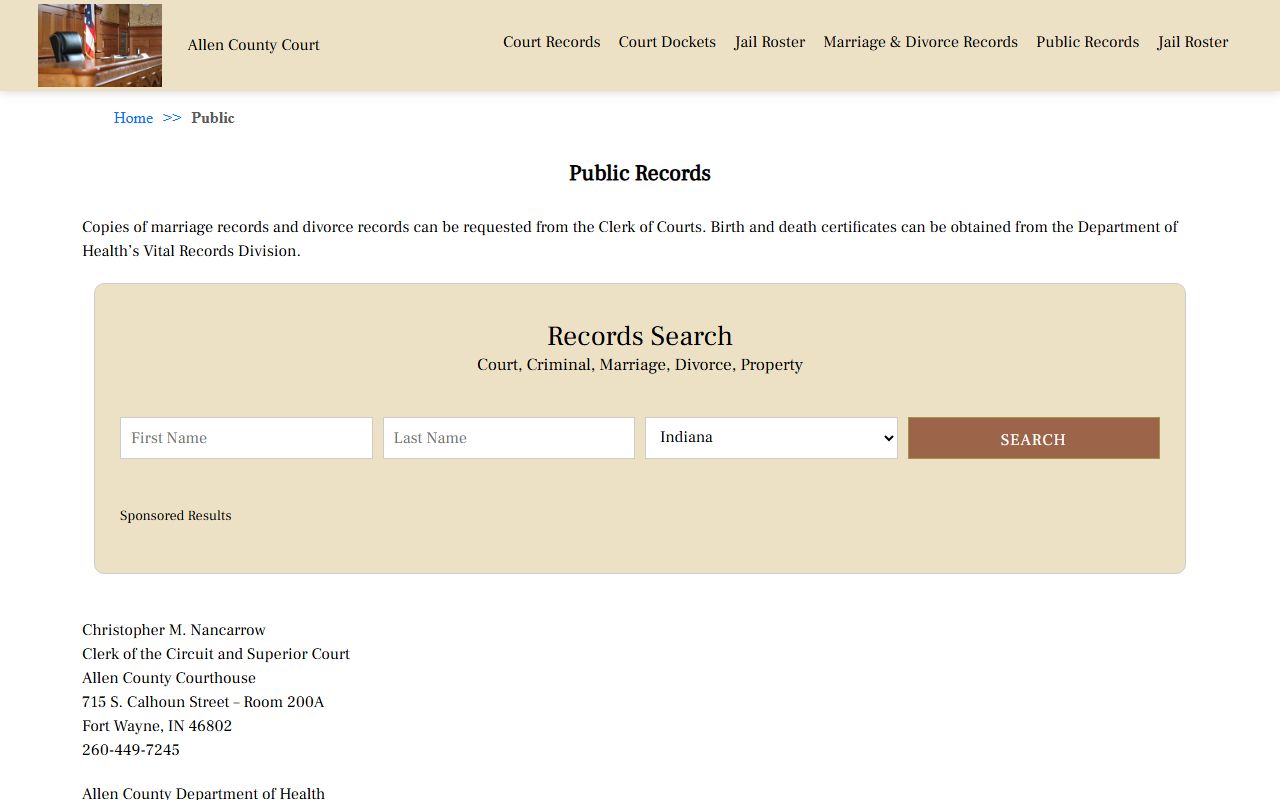
Task: Click the phone number 260-449-7245
Action: [x=131, y=750]
